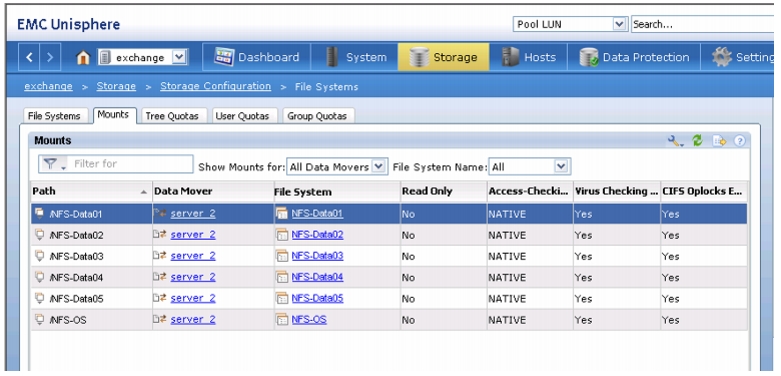Go forward with the right arrow navigation button
The image size is (781, 376).
coord(49,58)
